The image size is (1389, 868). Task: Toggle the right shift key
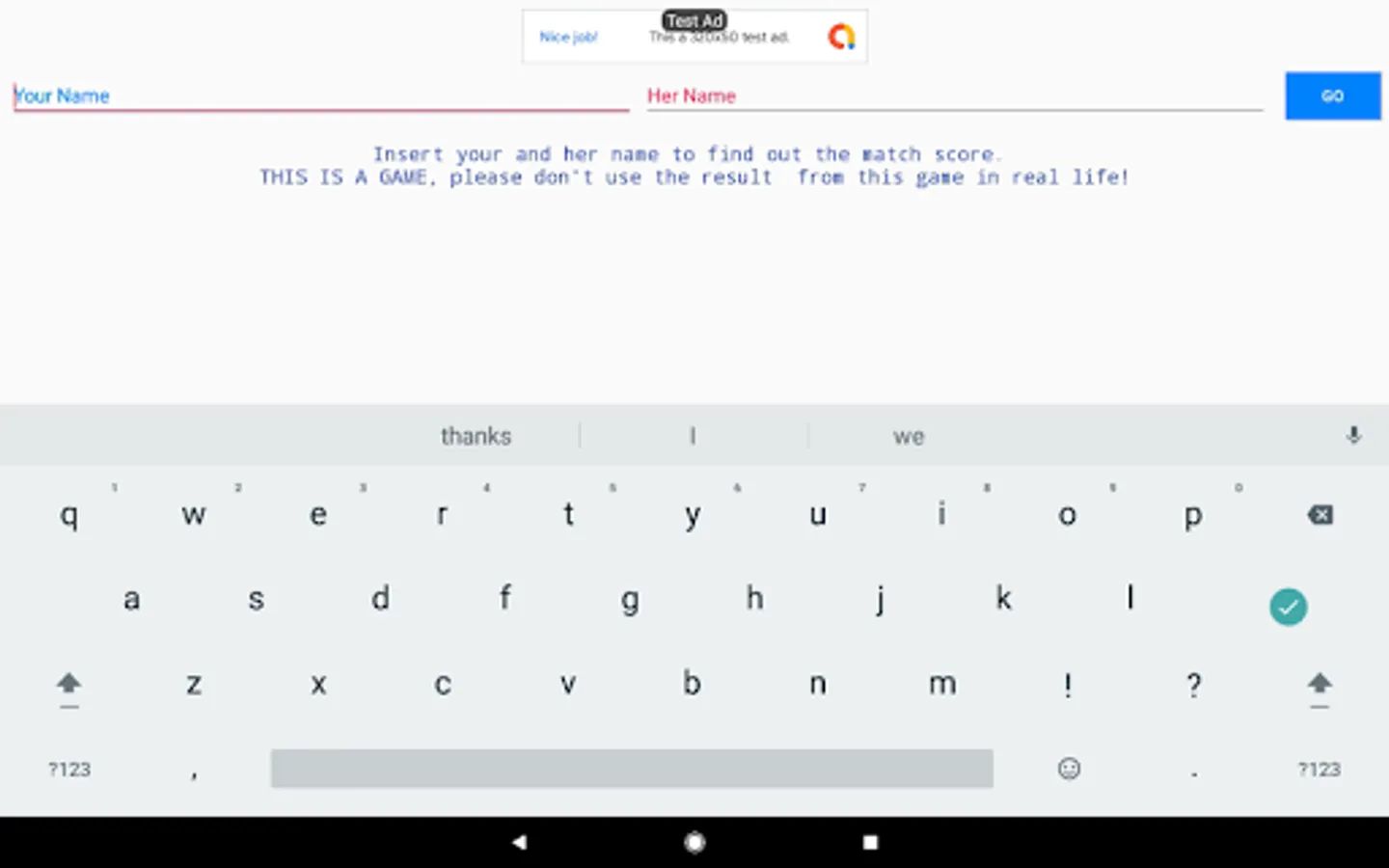tap(1320, 688)
